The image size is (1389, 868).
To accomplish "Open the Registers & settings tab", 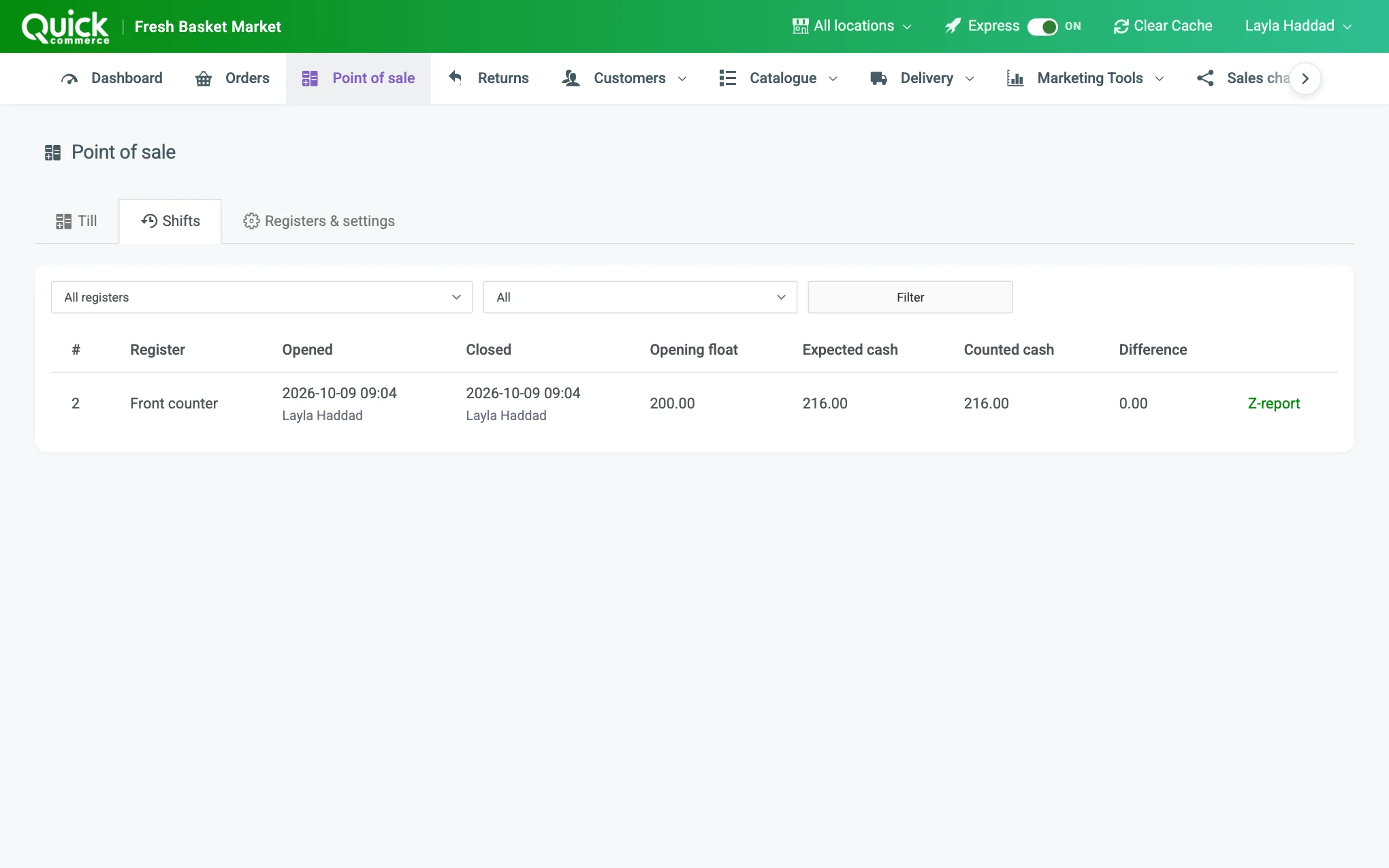I will [x=319, y=221].
